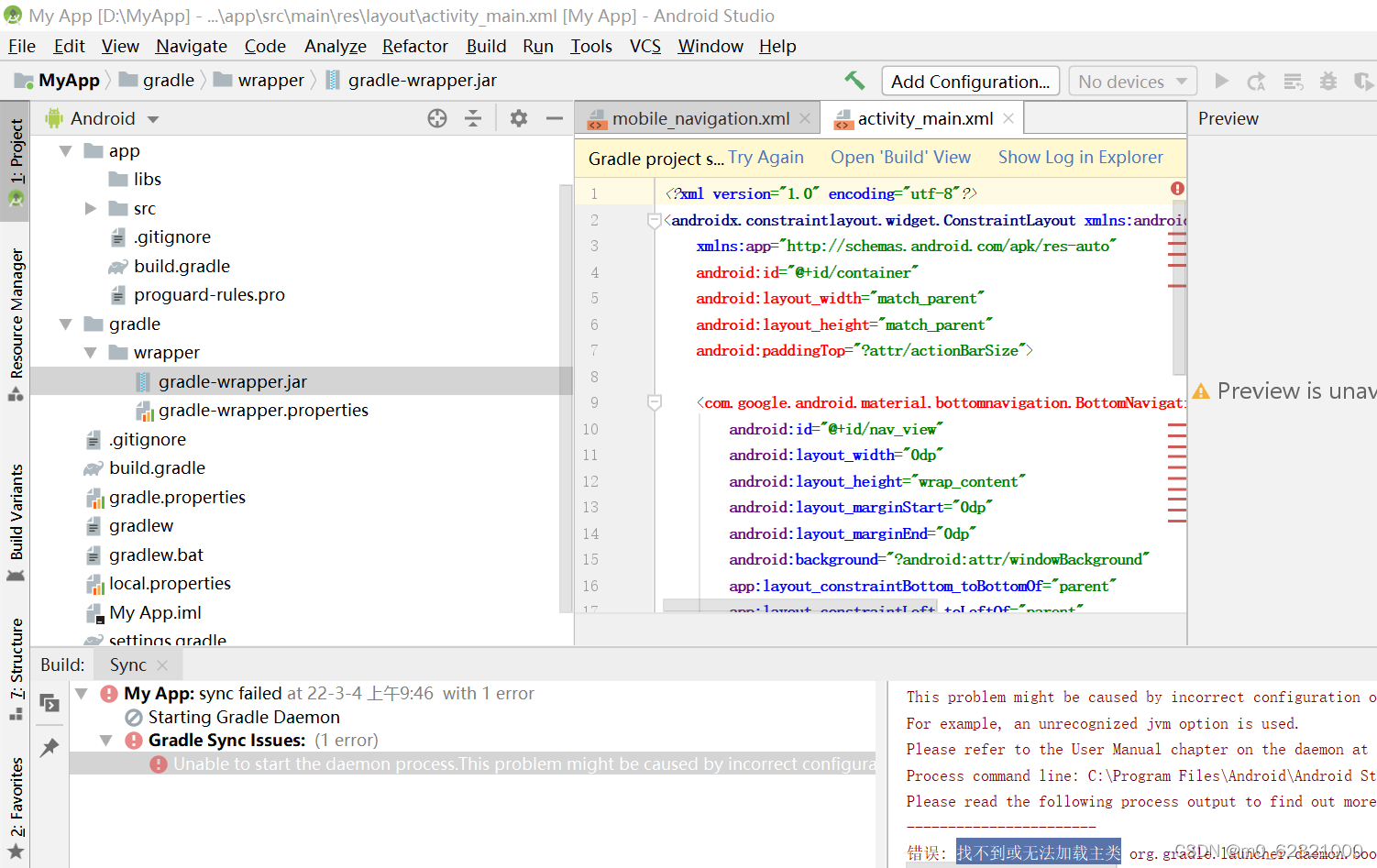Click Add Configuration button
The width and height of the screenshot is (1377, 868).
(970, 82)
